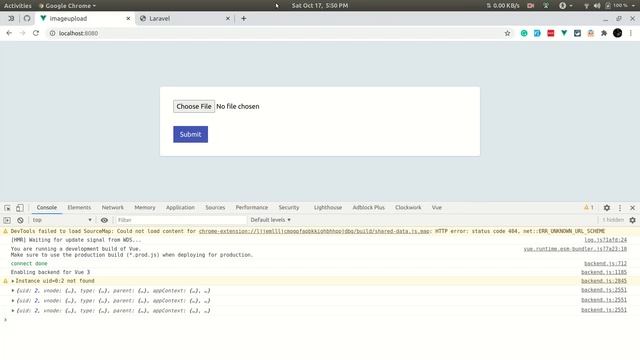Click the blue Submit button

191,134
